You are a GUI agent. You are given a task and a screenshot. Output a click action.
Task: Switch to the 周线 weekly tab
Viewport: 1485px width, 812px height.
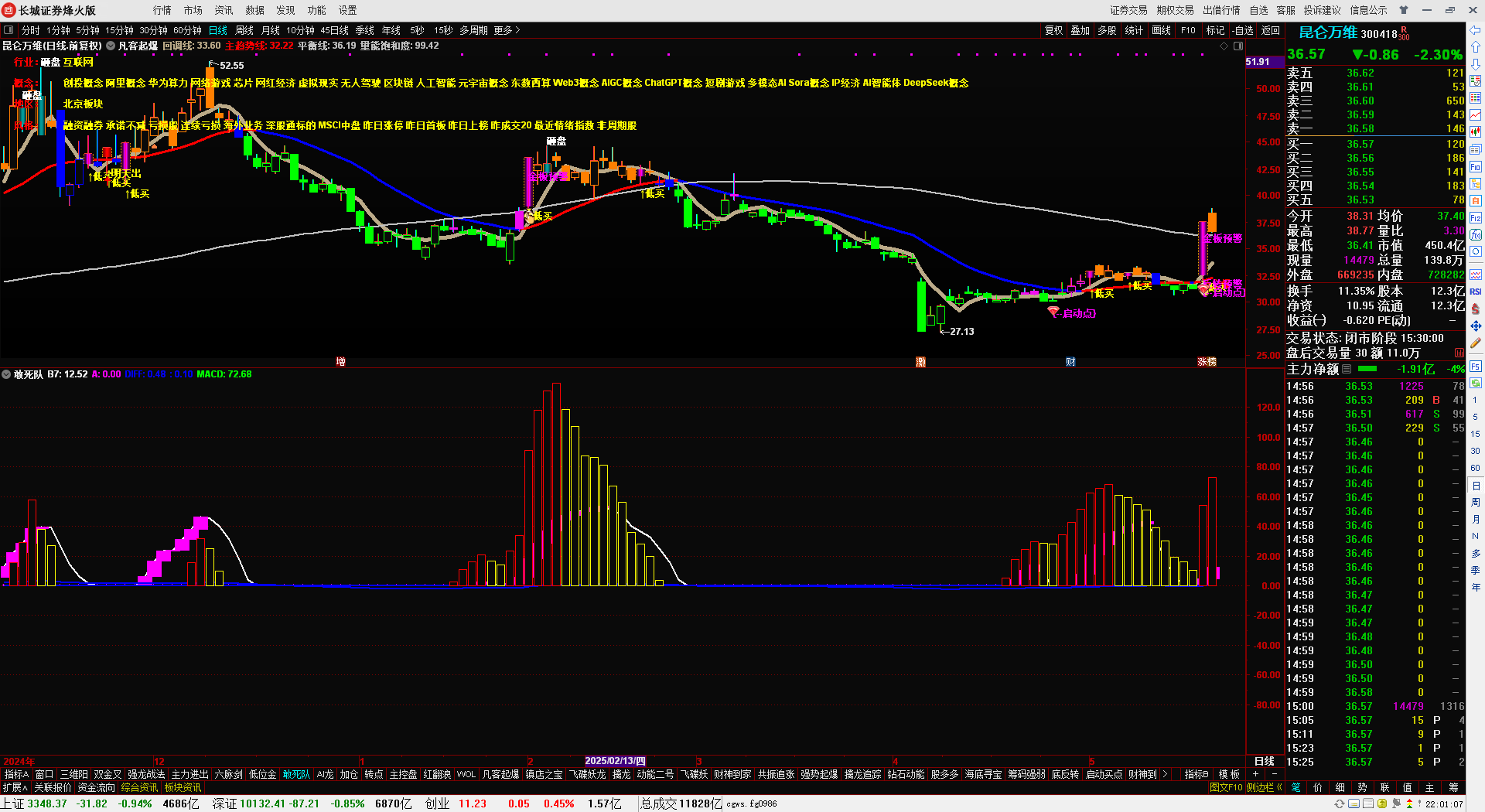click(244, 30)
